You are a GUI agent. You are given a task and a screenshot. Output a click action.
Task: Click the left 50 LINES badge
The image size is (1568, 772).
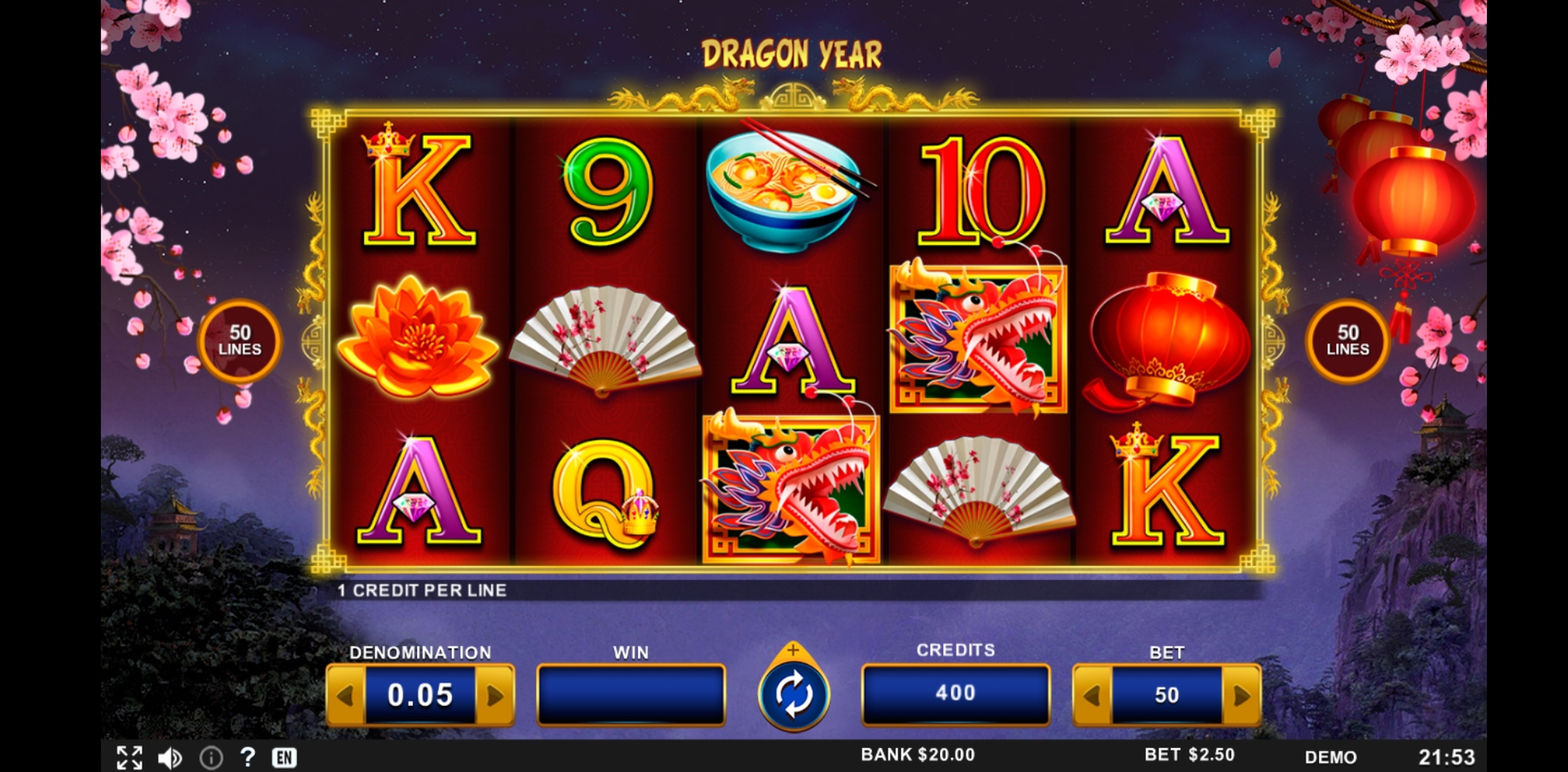click(x=240, y=341)
